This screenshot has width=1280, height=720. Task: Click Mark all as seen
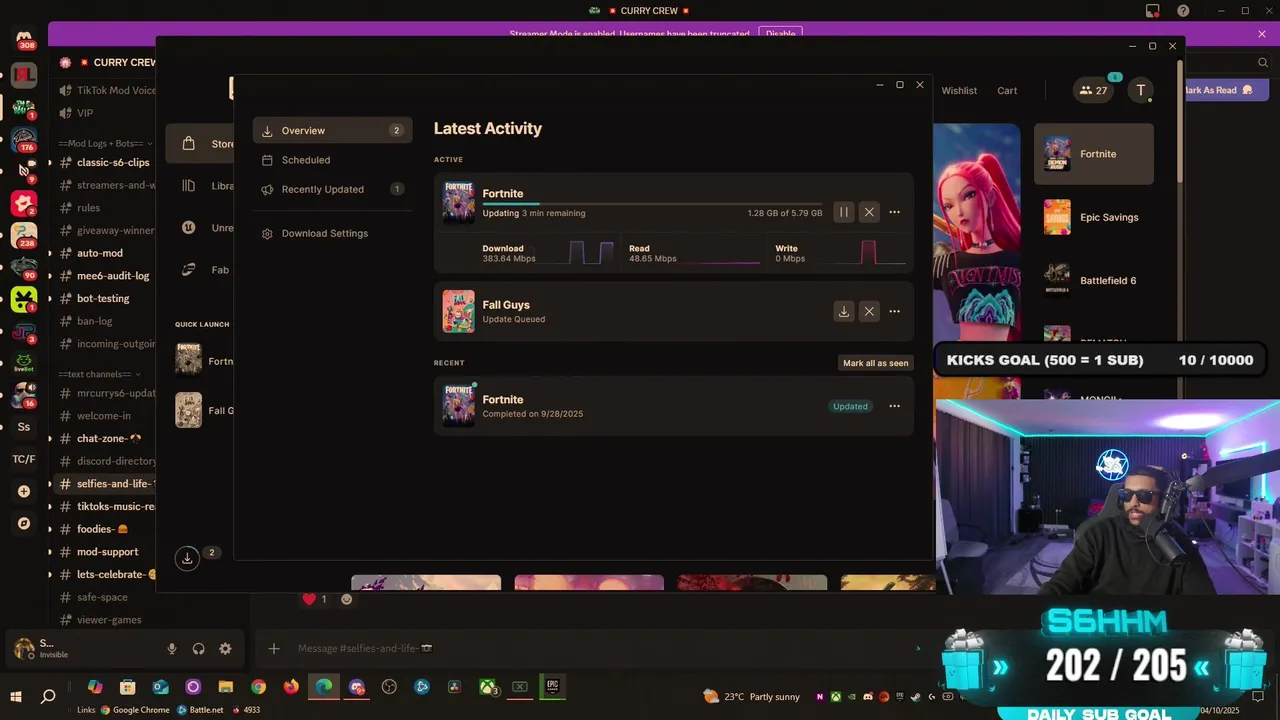(x=875, y=363)
